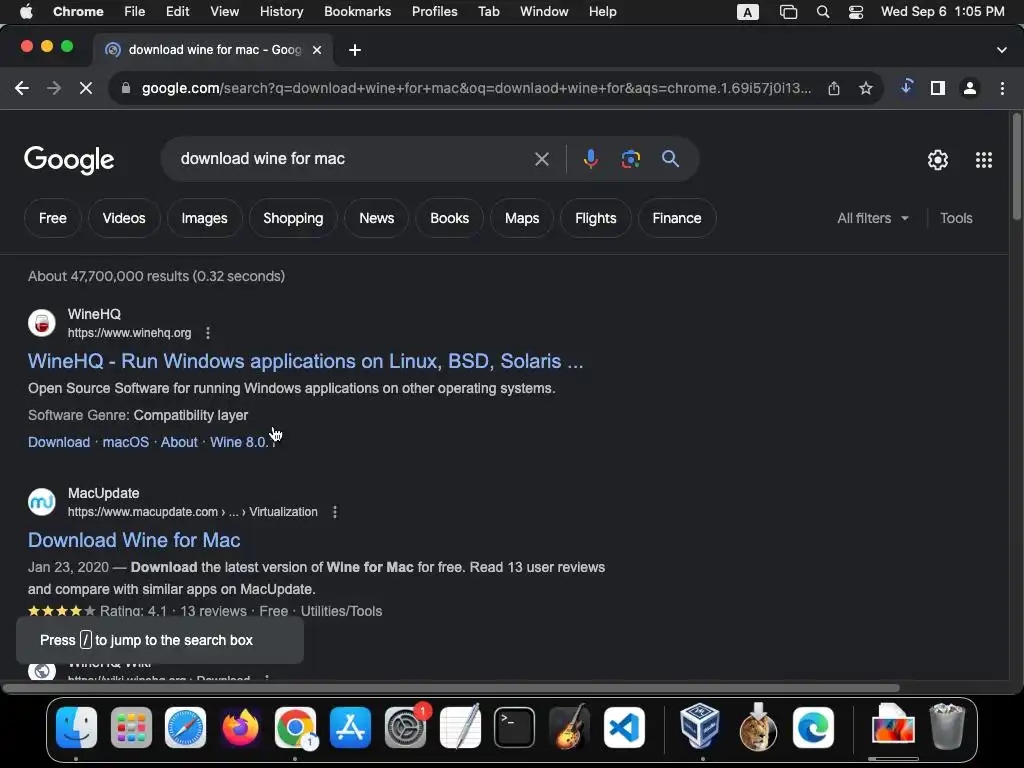This screenshot has height=768, width=1024.
Task: Open the WineHQ result title link
Action: pyautogui.click(x=306, y=361)
